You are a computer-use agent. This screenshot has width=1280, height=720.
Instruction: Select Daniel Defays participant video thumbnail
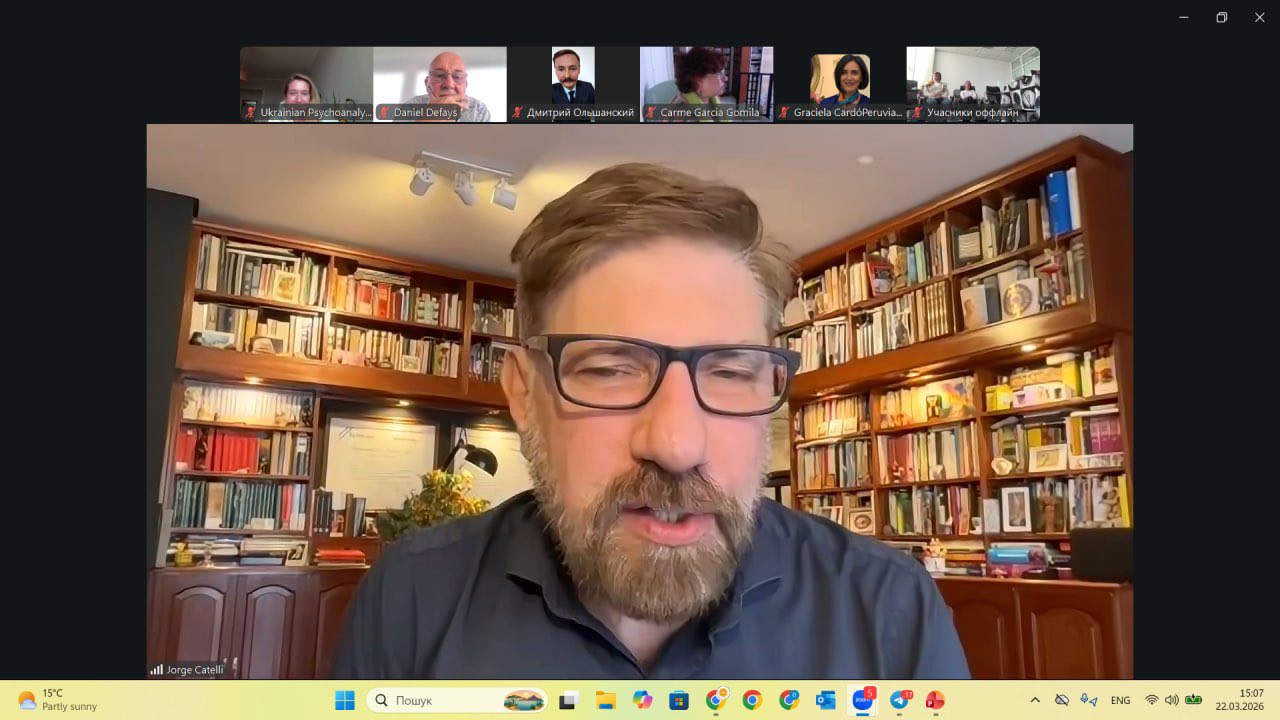440,83
